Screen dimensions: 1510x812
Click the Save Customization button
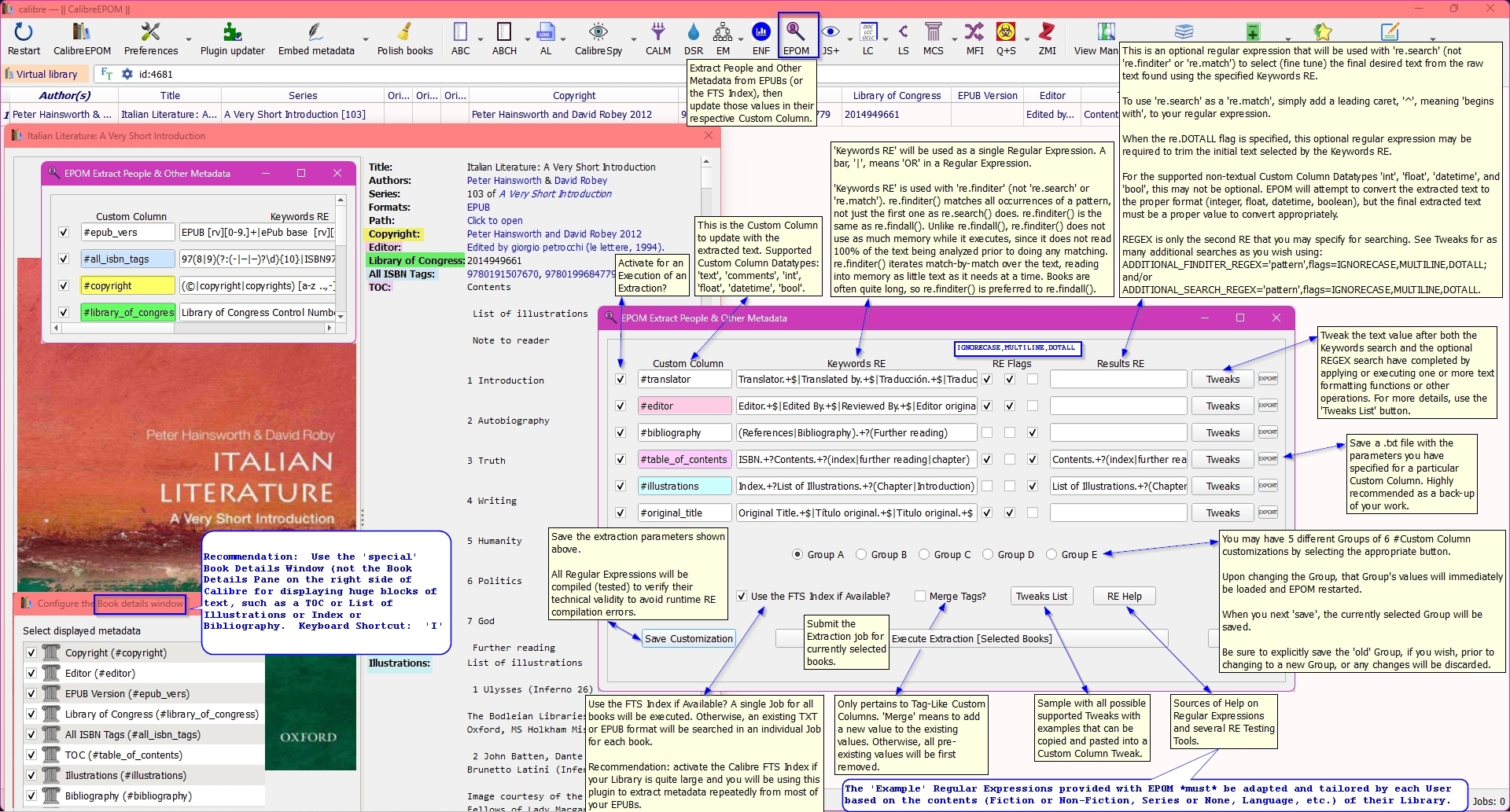pos(688,638)
